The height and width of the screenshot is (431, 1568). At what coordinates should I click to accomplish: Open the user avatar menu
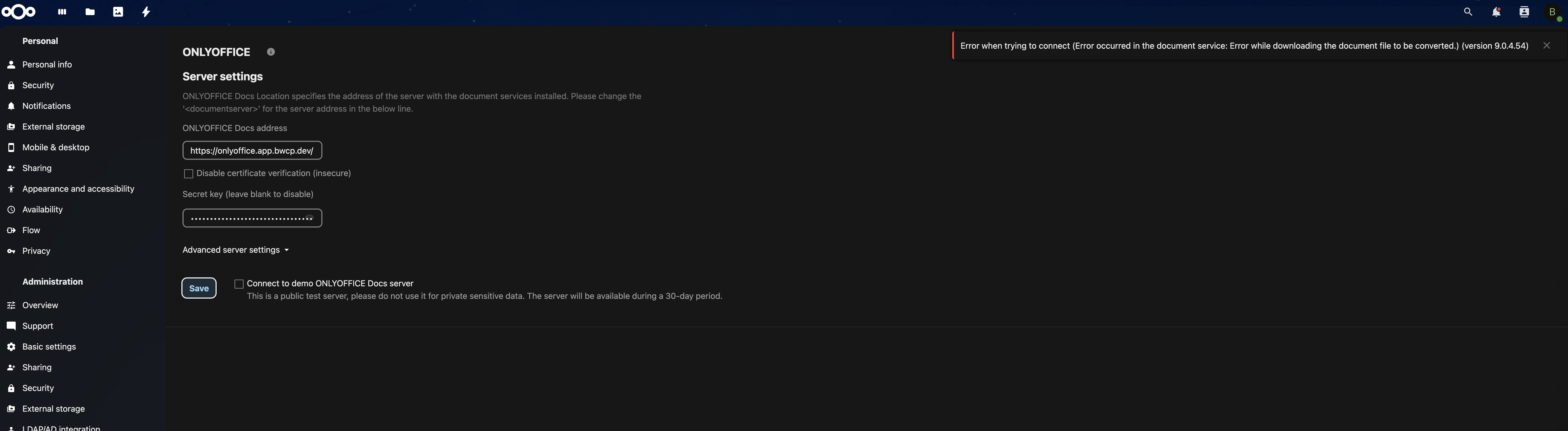coord(1553,12)
